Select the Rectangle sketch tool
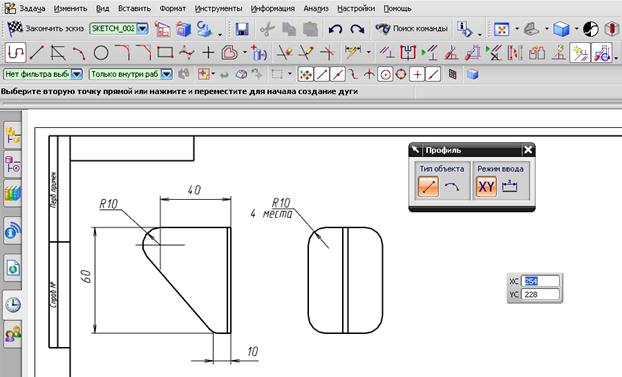The height and width of the screenshot is (377, 622). pos(165,52)
